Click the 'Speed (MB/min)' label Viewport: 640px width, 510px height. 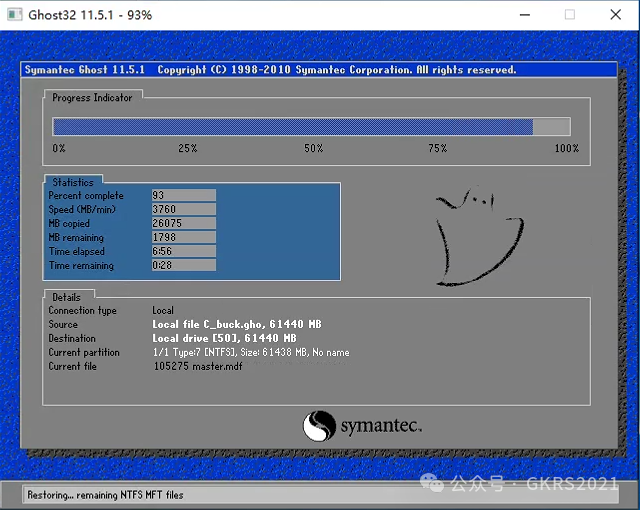click(82, 209)
